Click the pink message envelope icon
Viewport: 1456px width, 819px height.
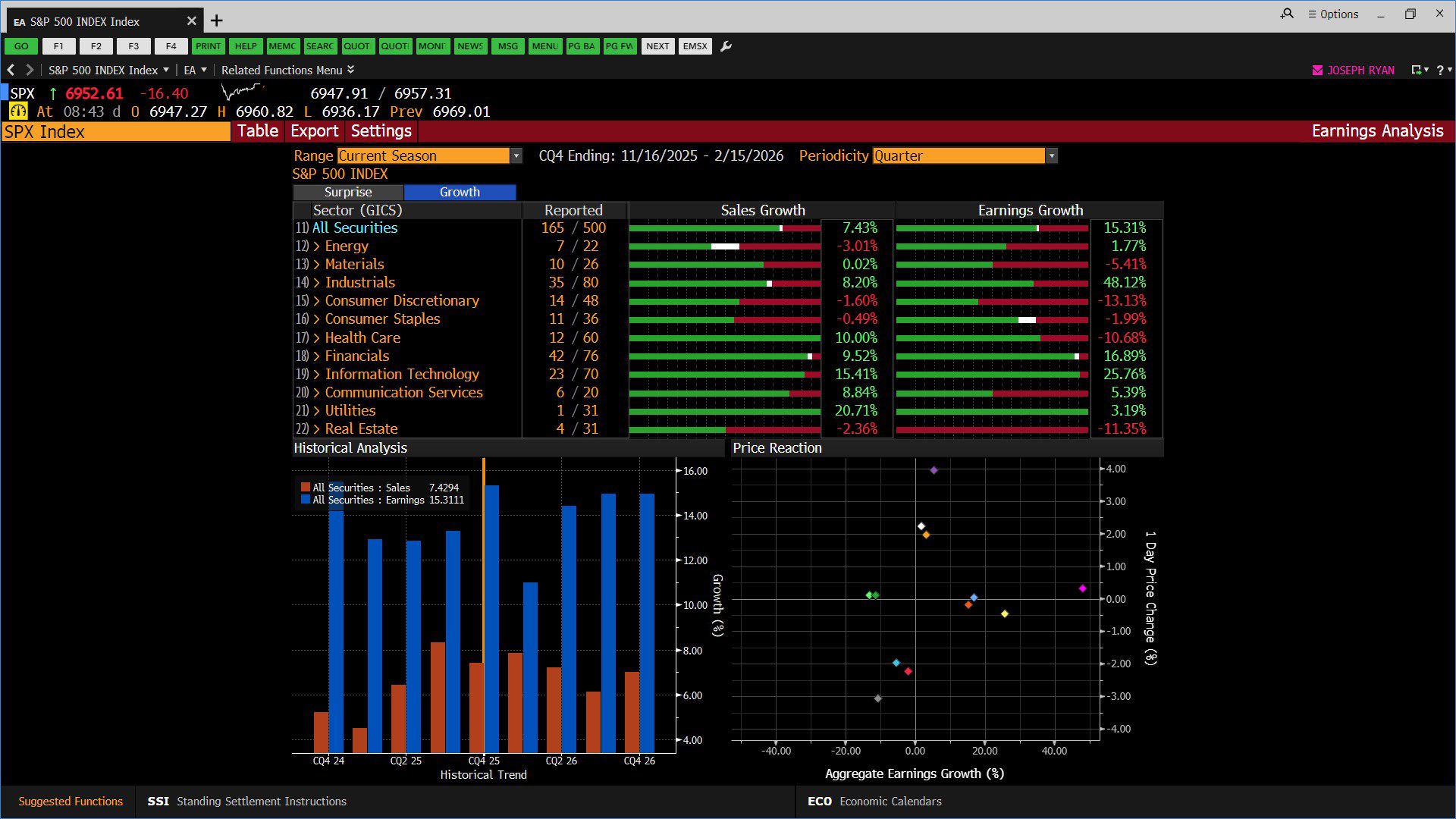tap(1317, 70)
